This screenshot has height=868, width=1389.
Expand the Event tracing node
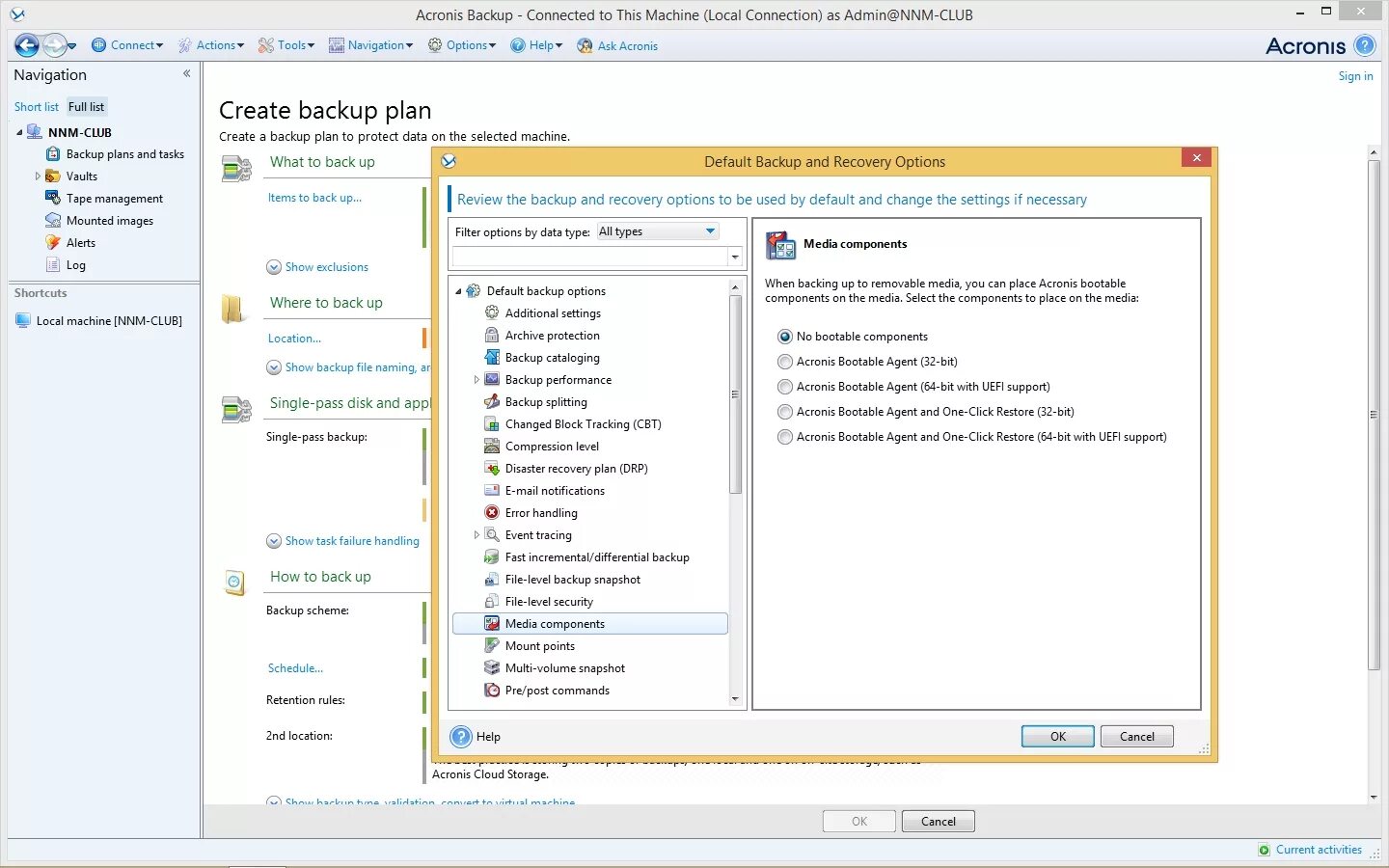tap(477, 535)
